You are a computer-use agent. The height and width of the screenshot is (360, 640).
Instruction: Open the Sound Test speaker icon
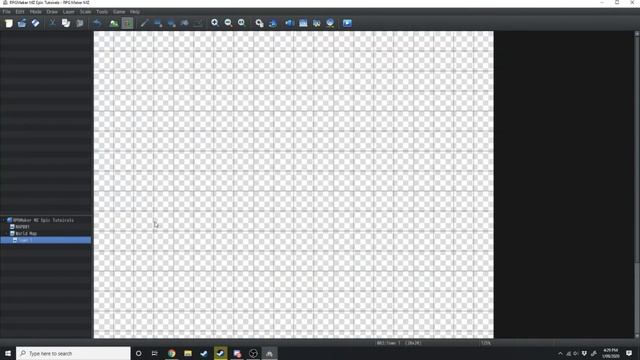tap(289, 23)
